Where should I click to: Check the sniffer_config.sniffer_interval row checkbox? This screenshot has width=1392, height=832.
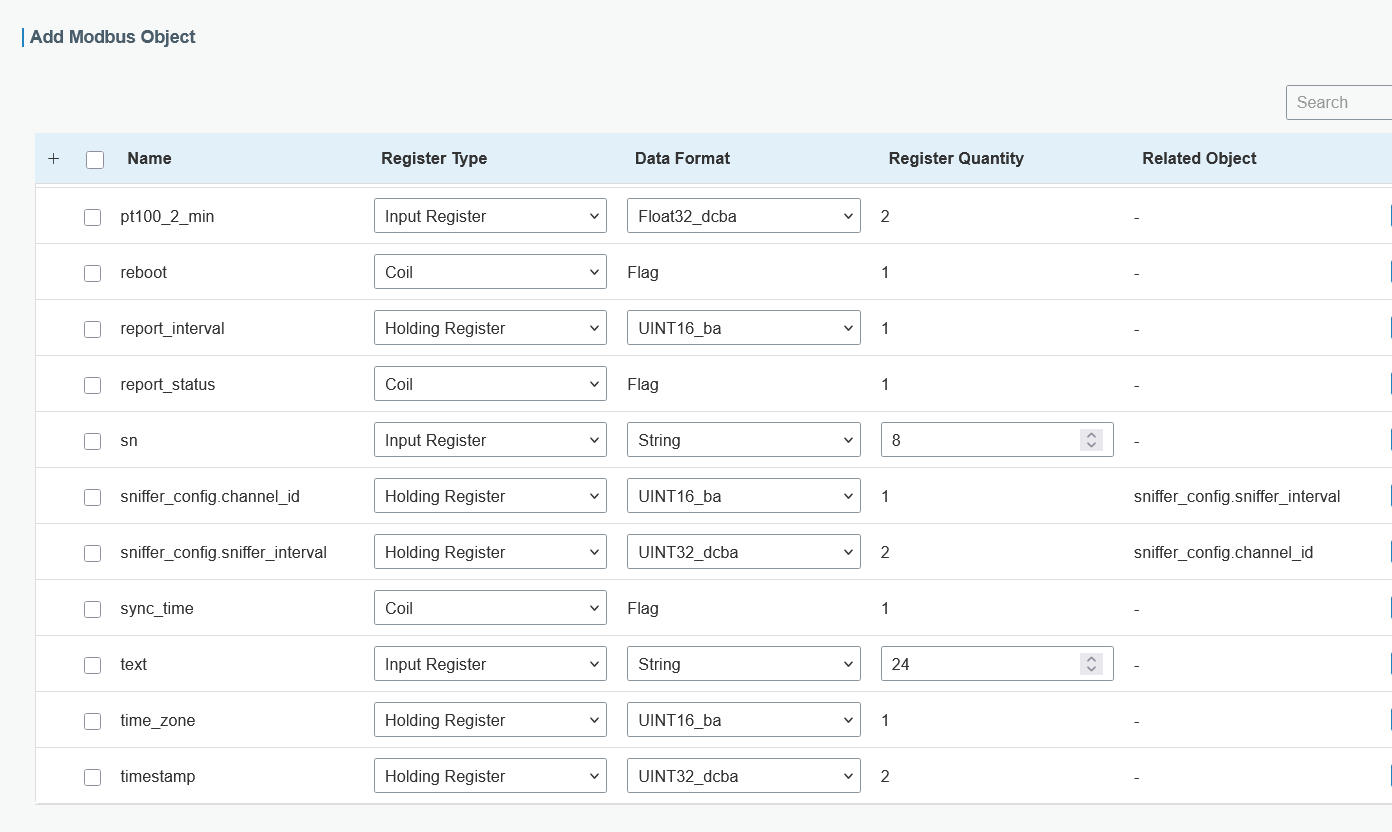92,553
